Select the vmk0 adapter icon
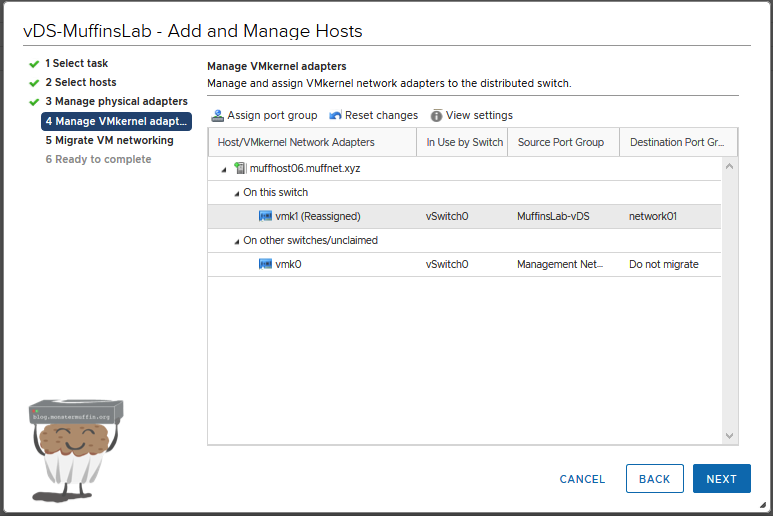Viewport: 773px width, 516px height. point(266,264)
